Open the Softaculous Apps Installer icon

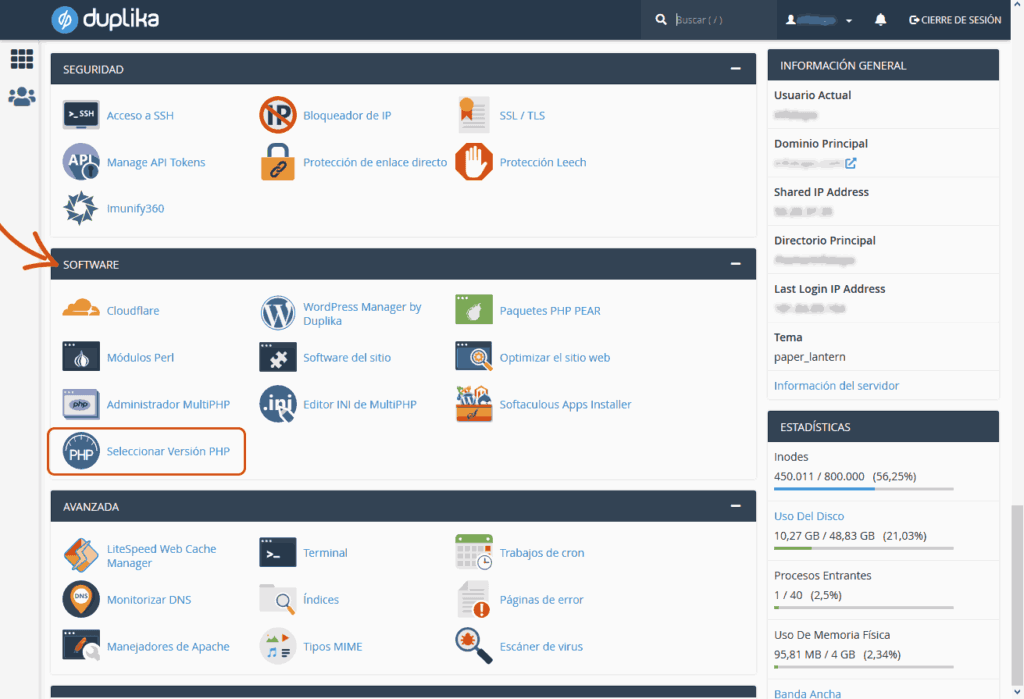[473, 404]
